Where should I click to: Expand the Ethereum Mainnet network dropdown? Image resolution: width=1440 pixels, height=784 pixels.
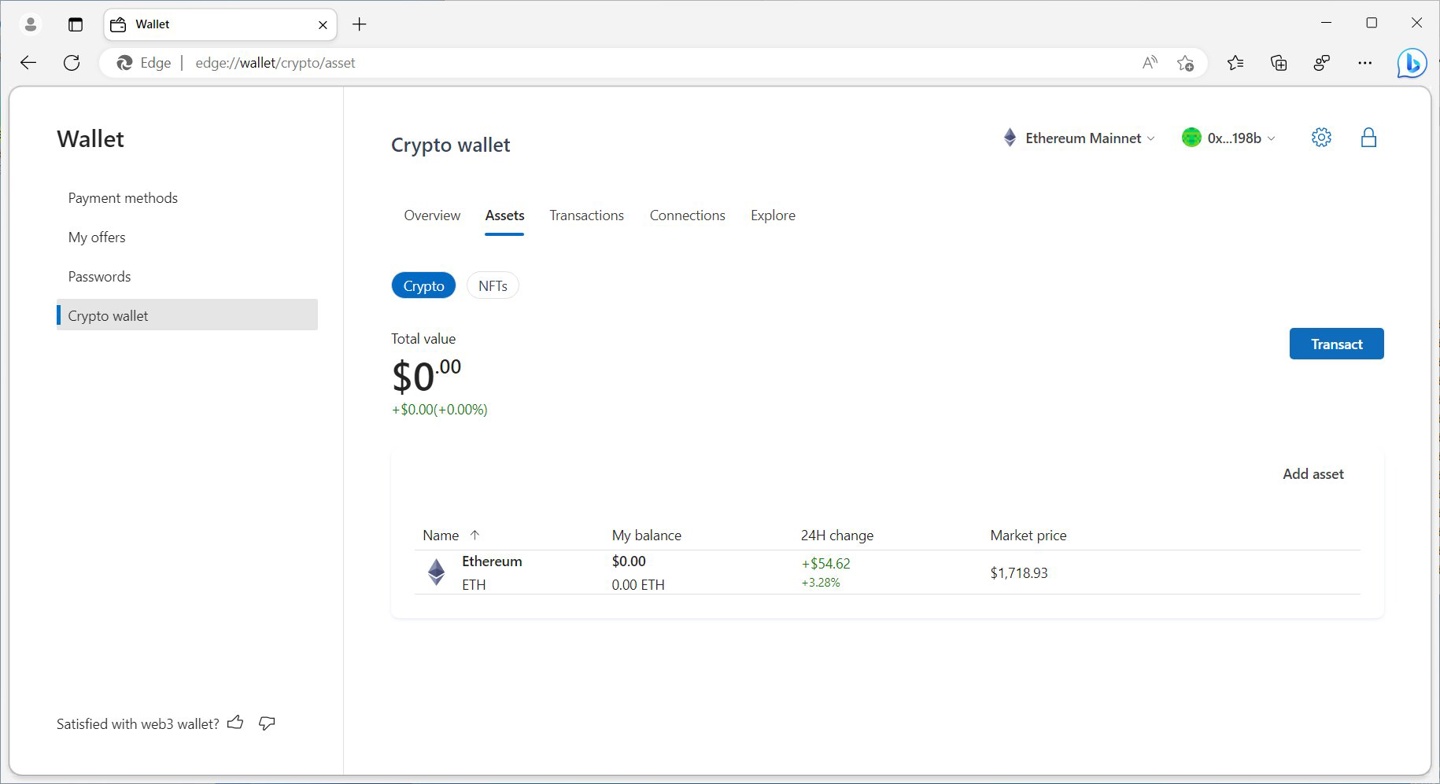coord(1079,138)
